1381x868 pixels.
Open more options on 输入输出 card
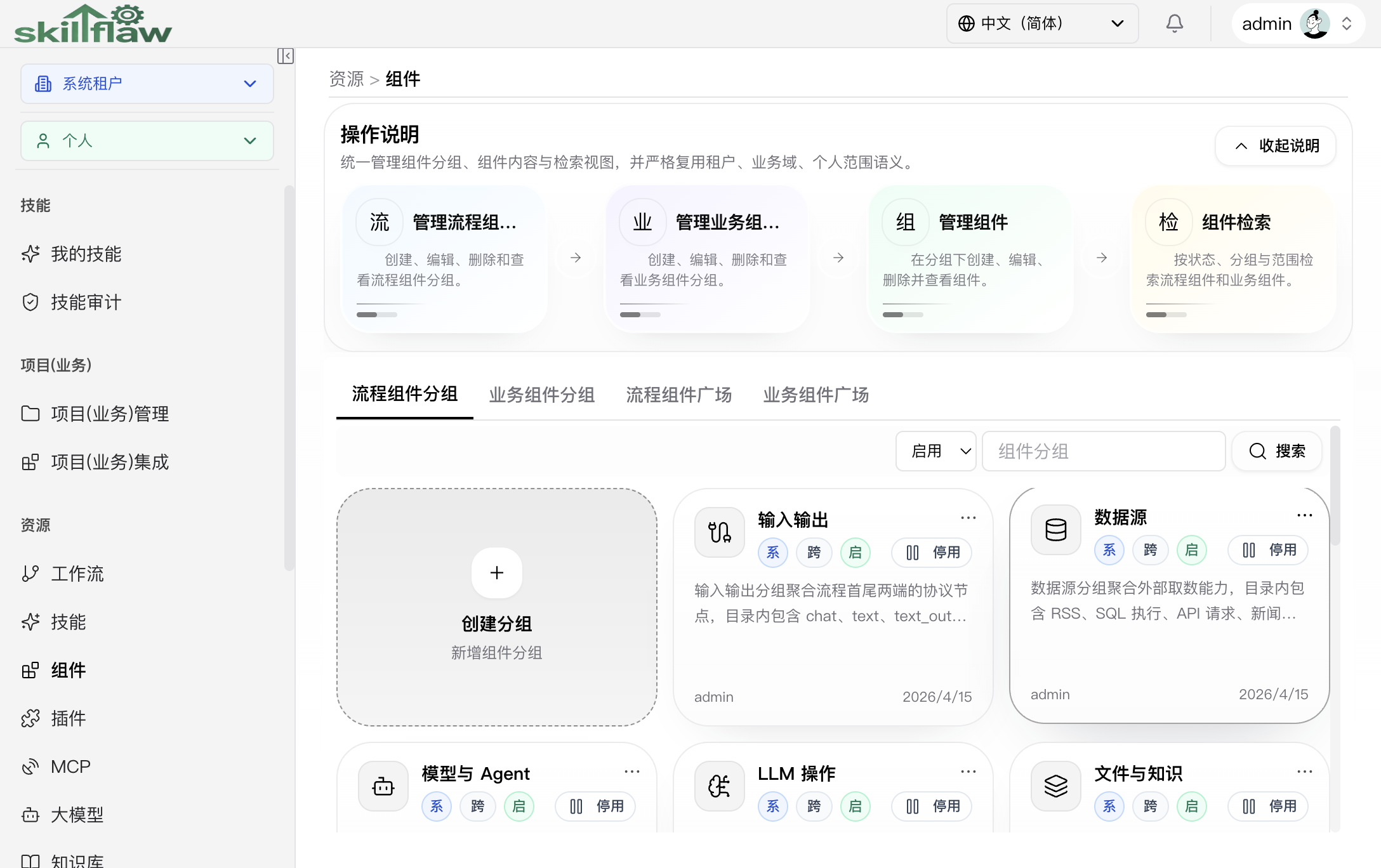click(968, 518)
